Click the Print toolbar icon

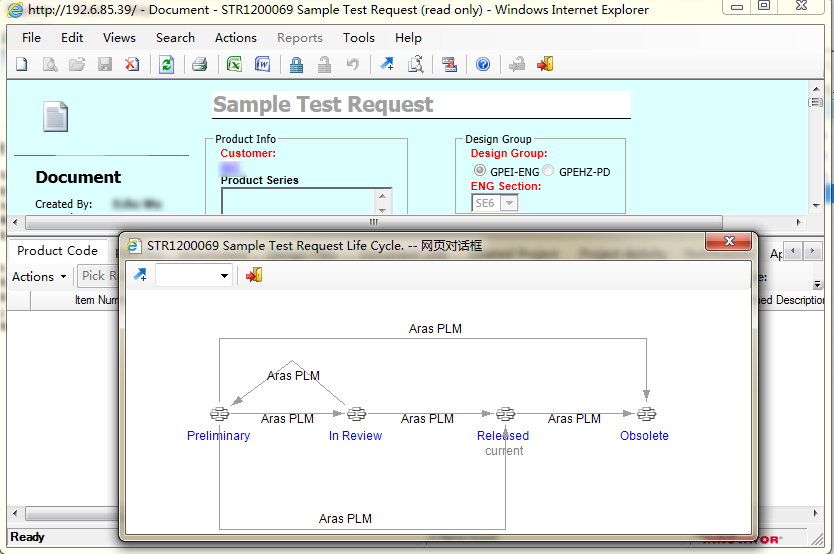point(200,65)
